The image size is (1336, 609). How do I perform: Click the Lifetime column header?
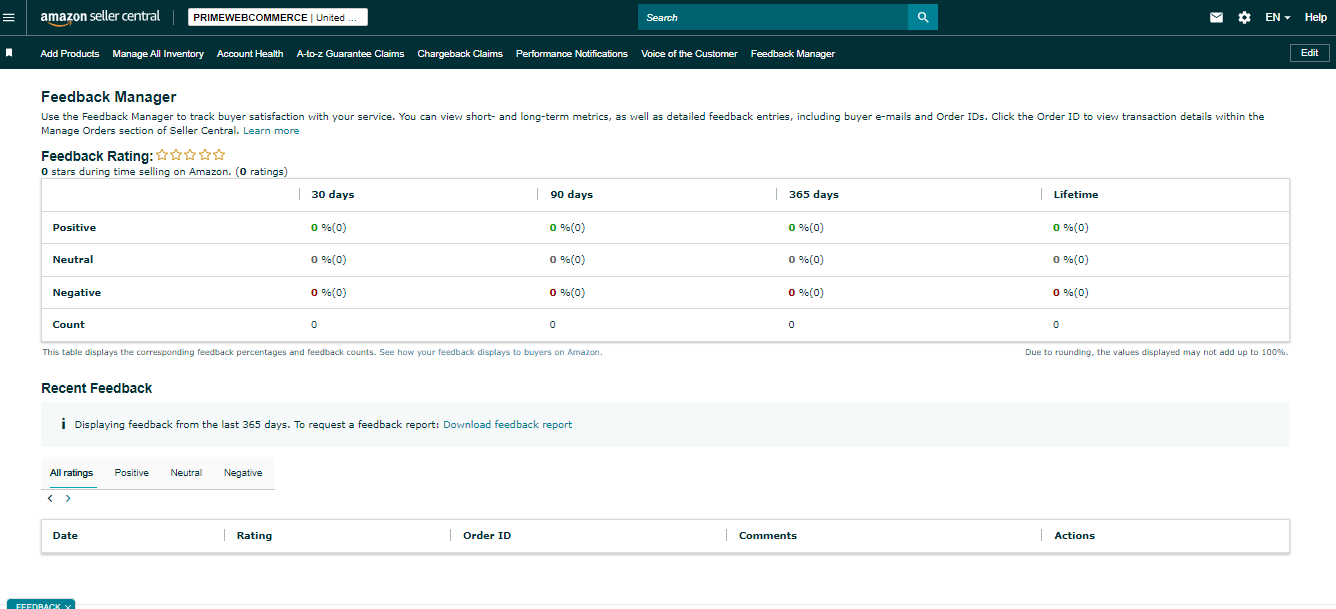1076,195
